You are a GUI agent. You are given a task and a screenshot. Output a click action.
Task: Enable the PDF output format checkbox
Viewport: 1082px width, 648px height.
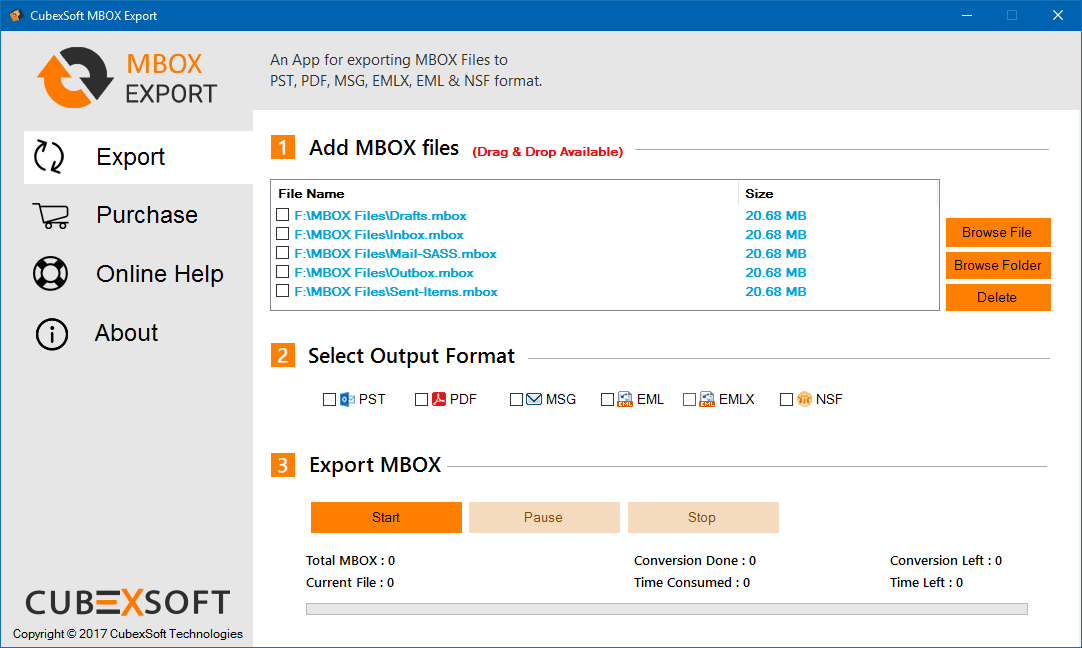pos(421,400)
